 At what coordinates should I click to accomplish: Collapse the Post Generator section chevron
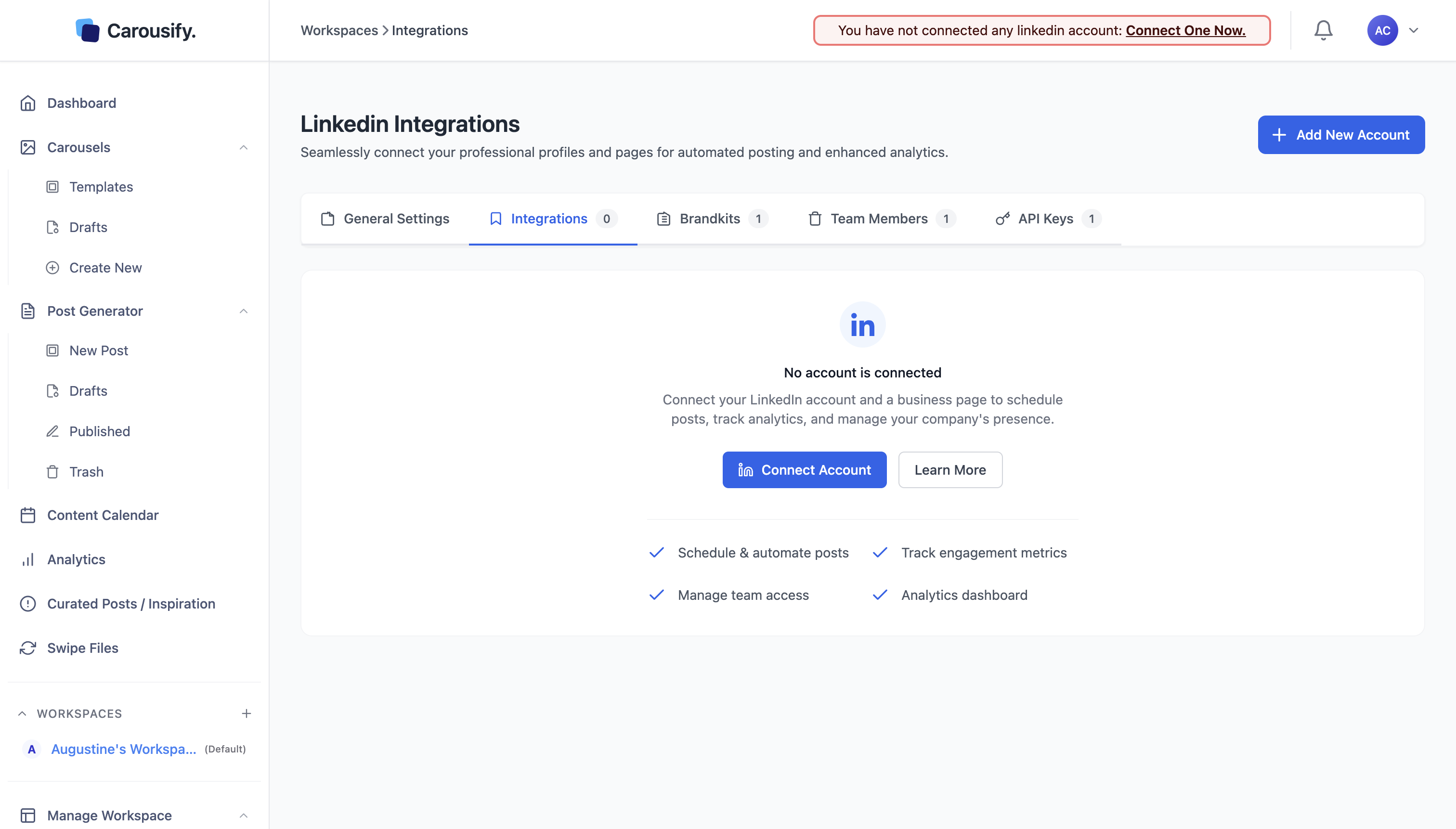pyautogui.click(x=244, y=311)
